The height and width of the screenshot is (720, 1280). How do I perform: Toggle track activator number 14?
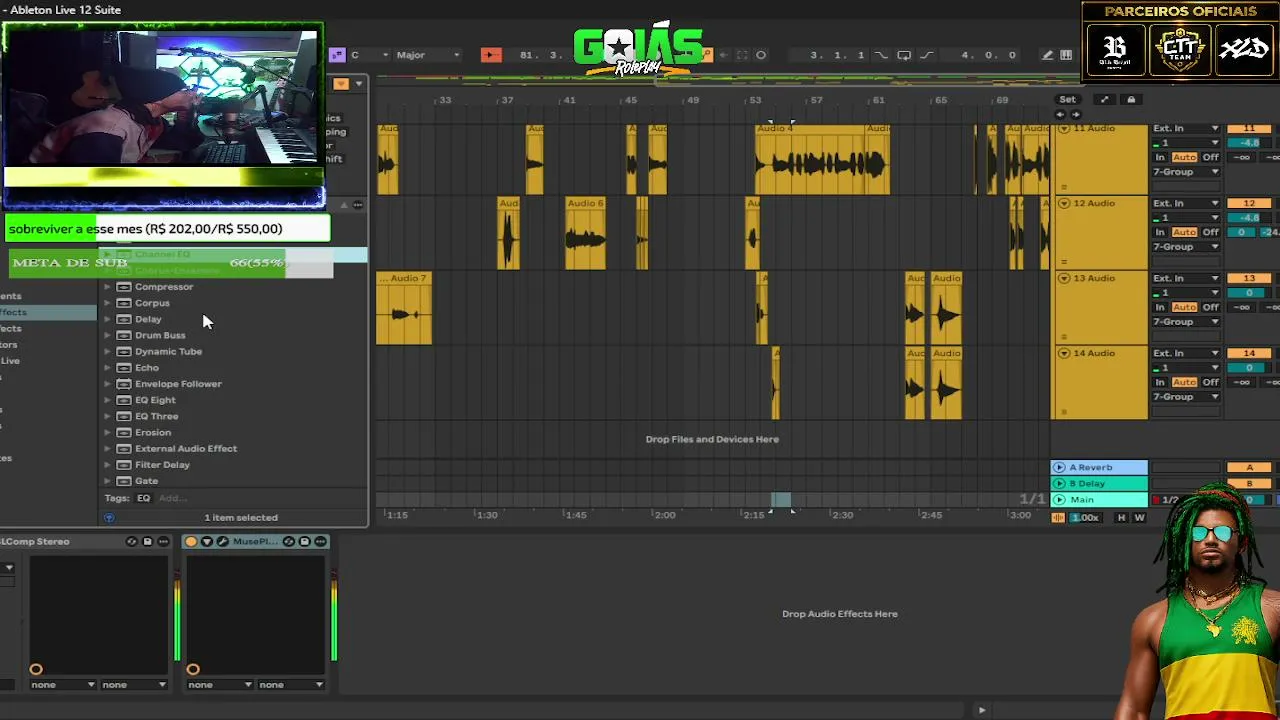pos(1249,354)
